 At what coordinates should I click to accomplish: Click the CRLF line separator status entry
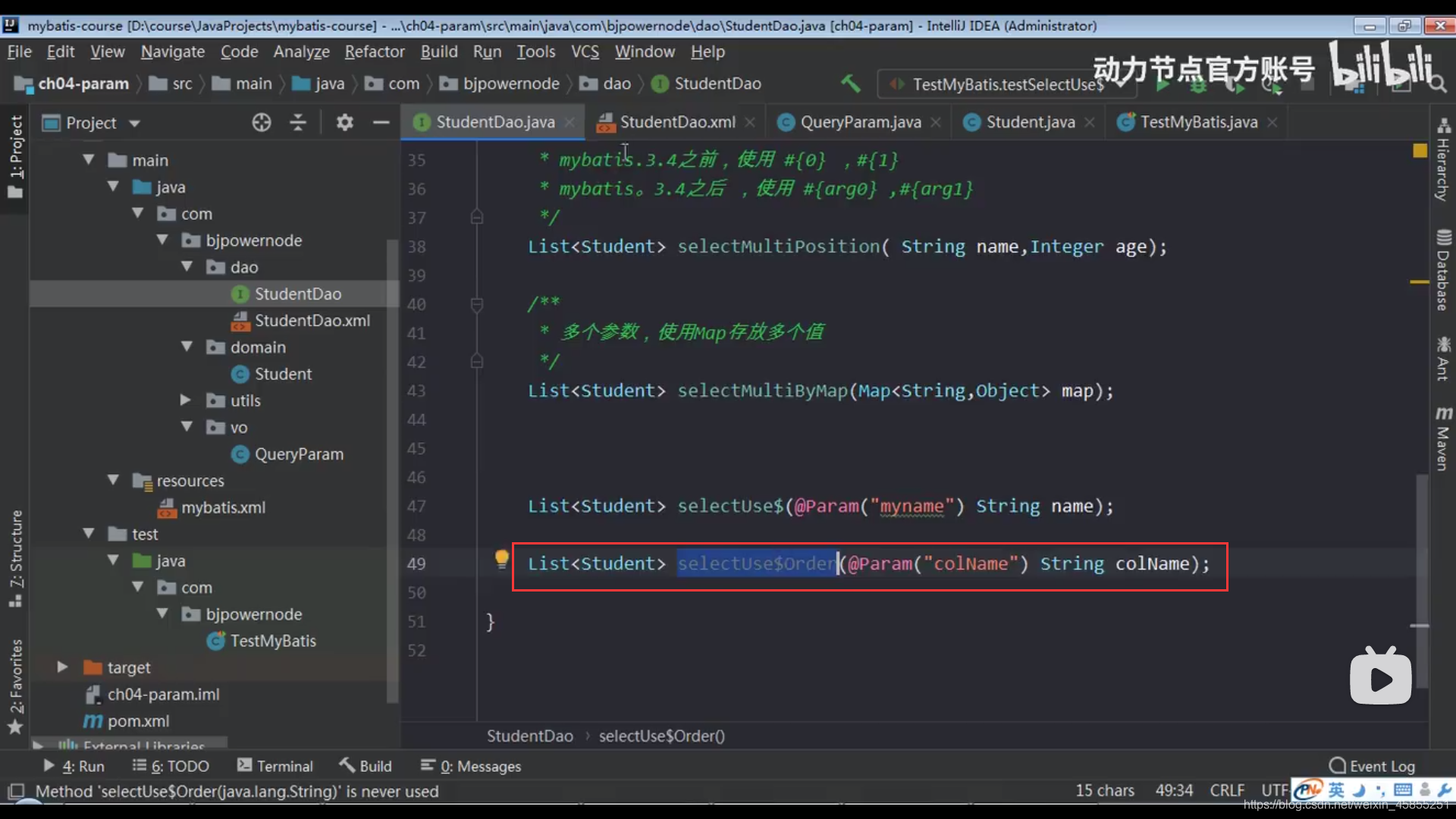pyautogui.click(x=1227, y=790)
